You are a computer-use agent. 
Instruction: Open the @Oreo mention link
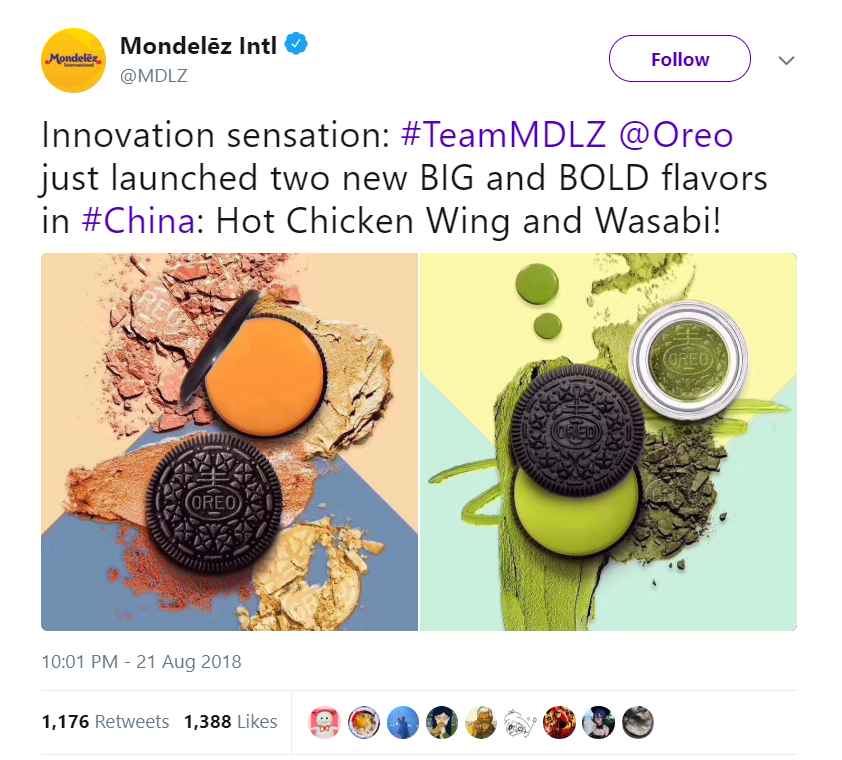pos(676,134)
